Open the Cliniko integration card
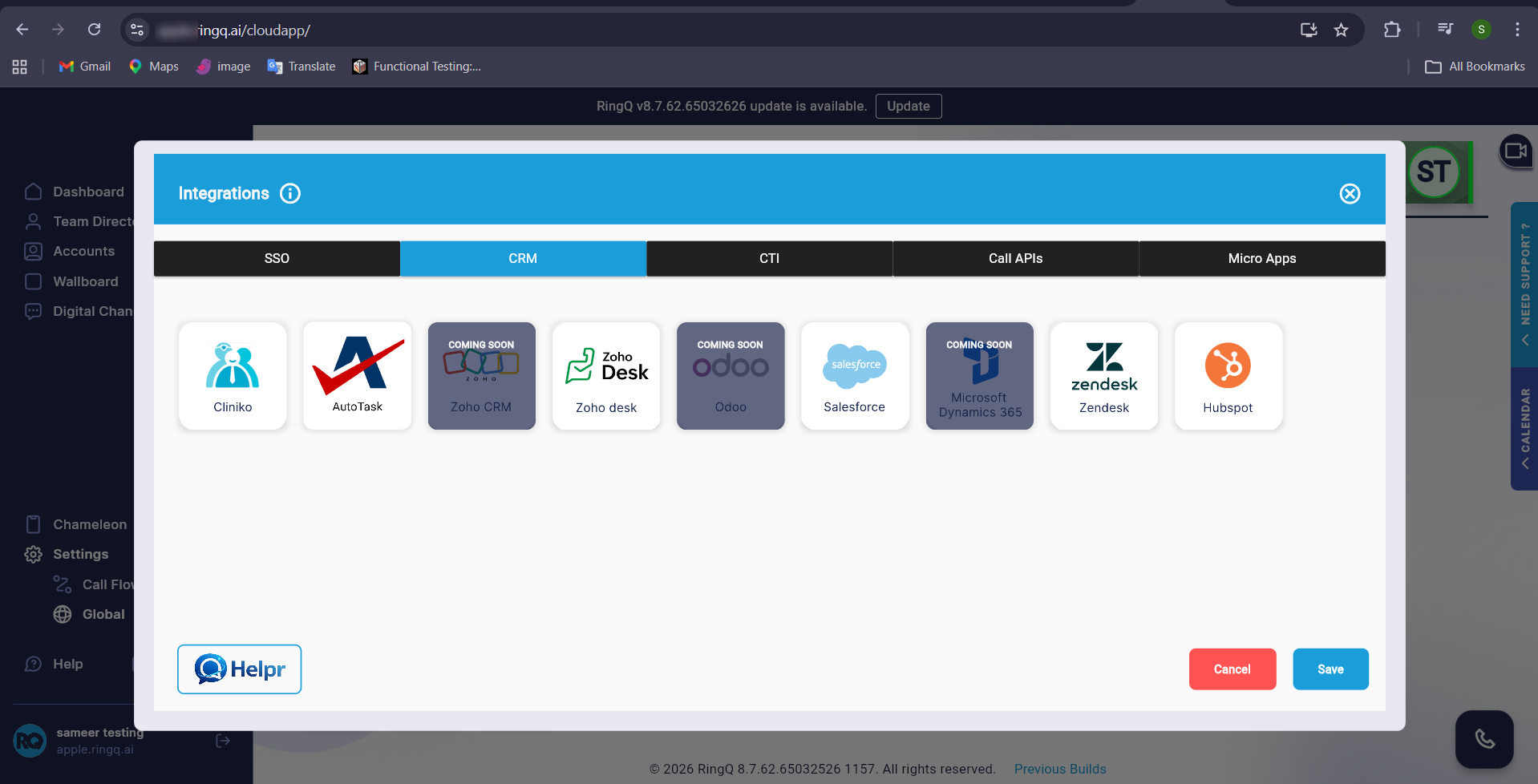 (x=233, y=376)
